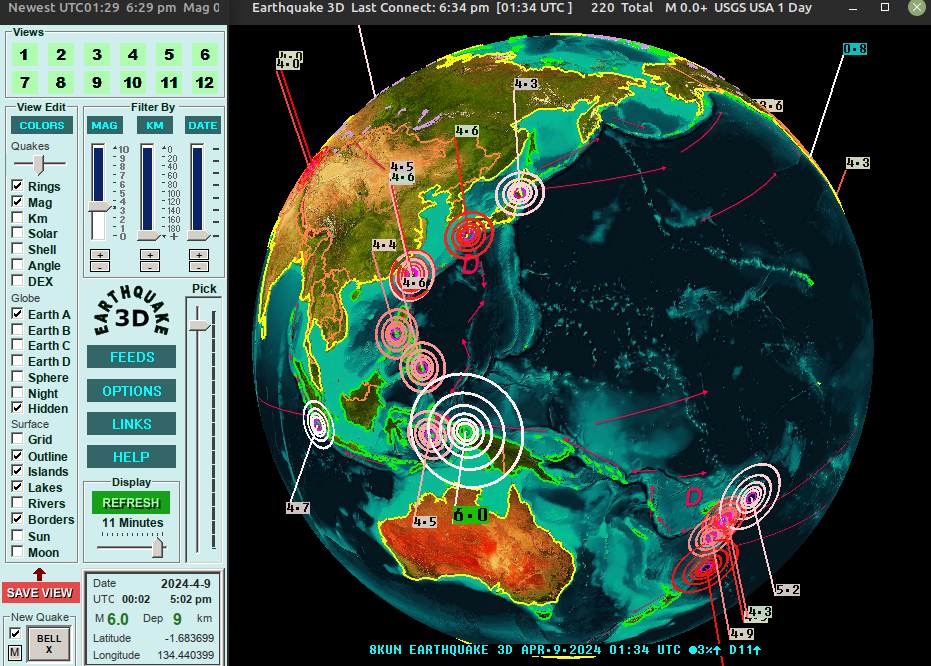Click the M button beside BELL X

click(15, 653)
